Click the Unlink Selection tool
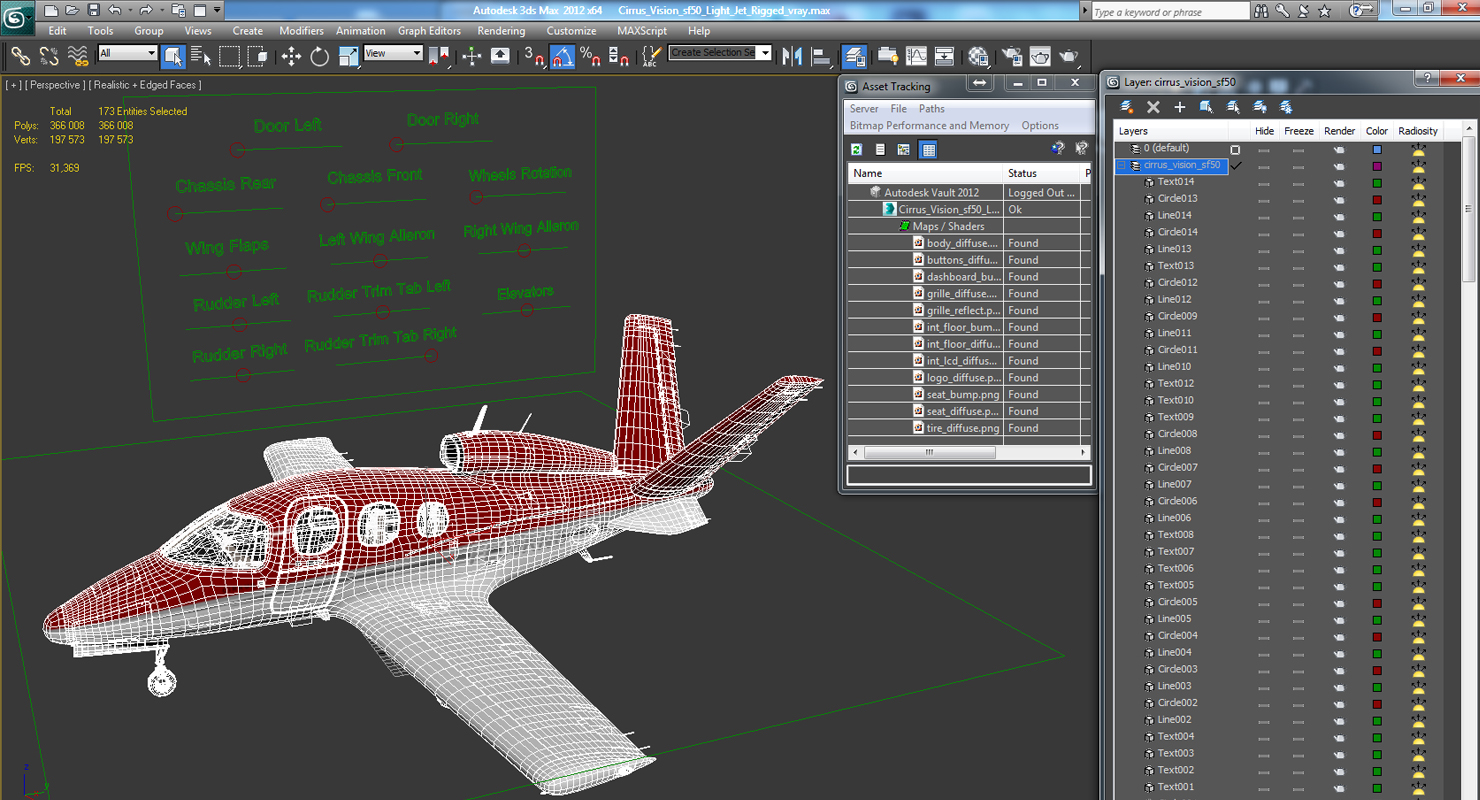 coord(48,56)
